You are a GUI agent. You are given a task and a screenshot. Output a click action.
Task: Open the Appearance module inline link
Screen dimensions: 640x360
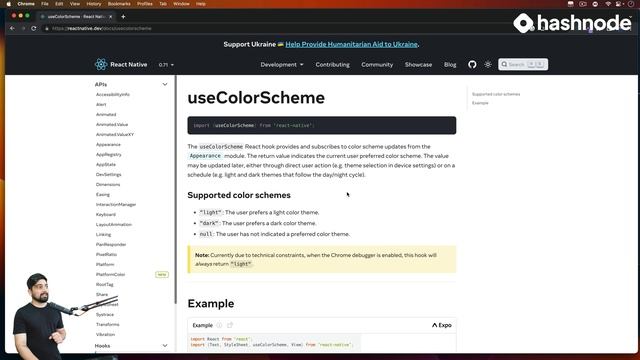coord(205,156)
